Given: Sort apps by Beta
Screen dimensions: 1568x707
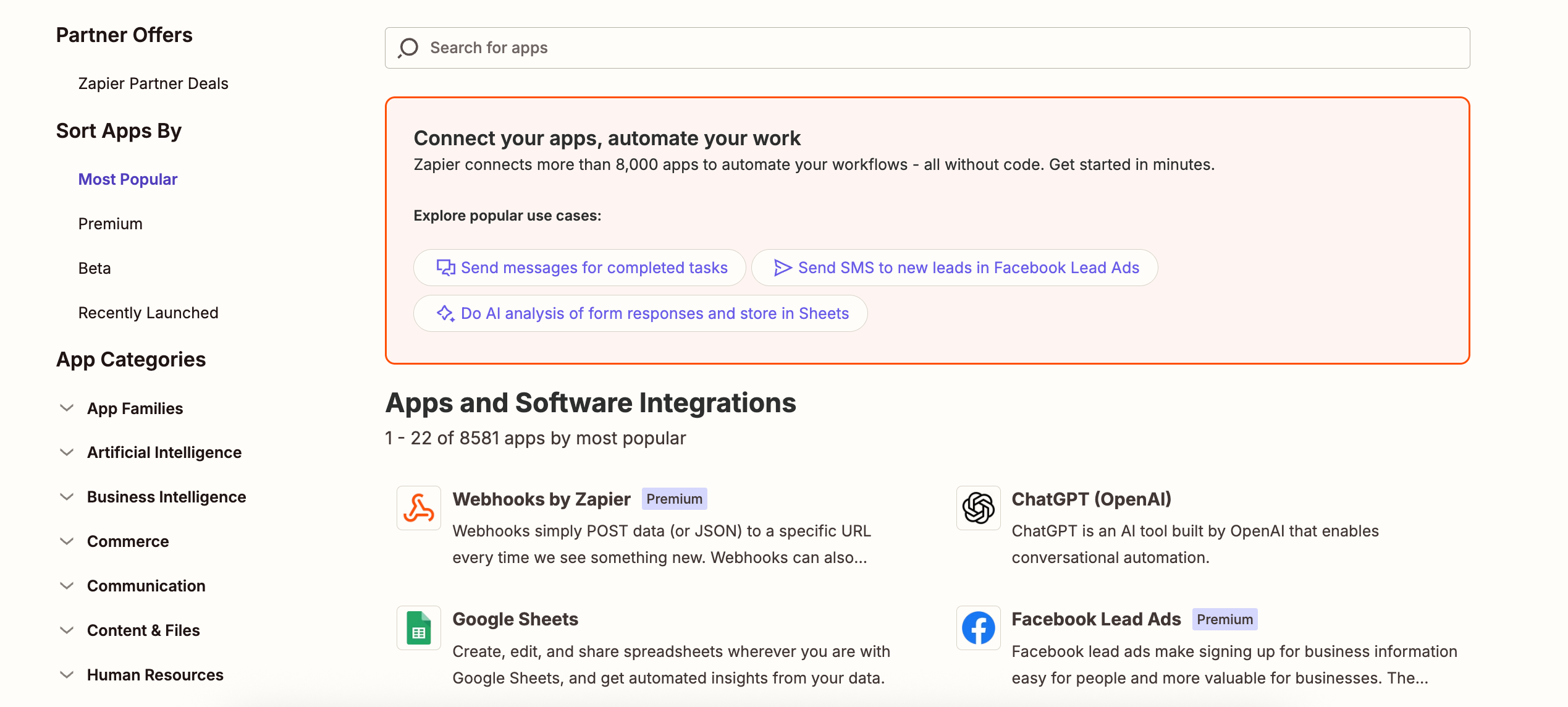Looking at the screenshot, I should (x=95, y=268).
